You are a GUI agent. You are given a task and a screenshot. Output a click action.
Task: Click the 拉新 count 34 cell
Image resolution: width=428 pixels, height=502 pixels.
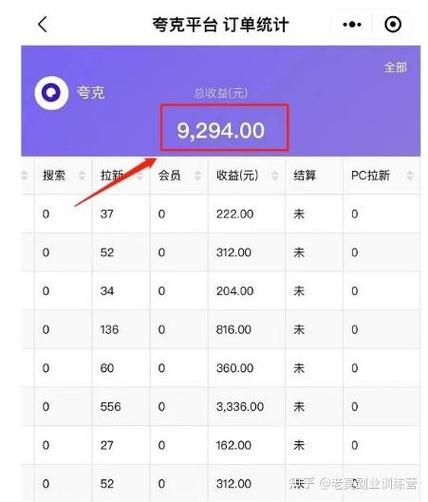tap(107, 291)
